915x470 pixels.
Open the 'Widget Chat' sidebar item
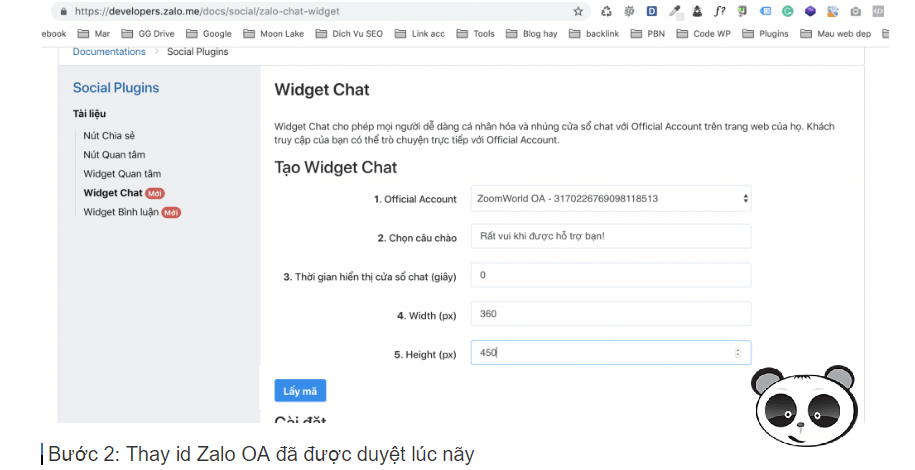[113, 193]
